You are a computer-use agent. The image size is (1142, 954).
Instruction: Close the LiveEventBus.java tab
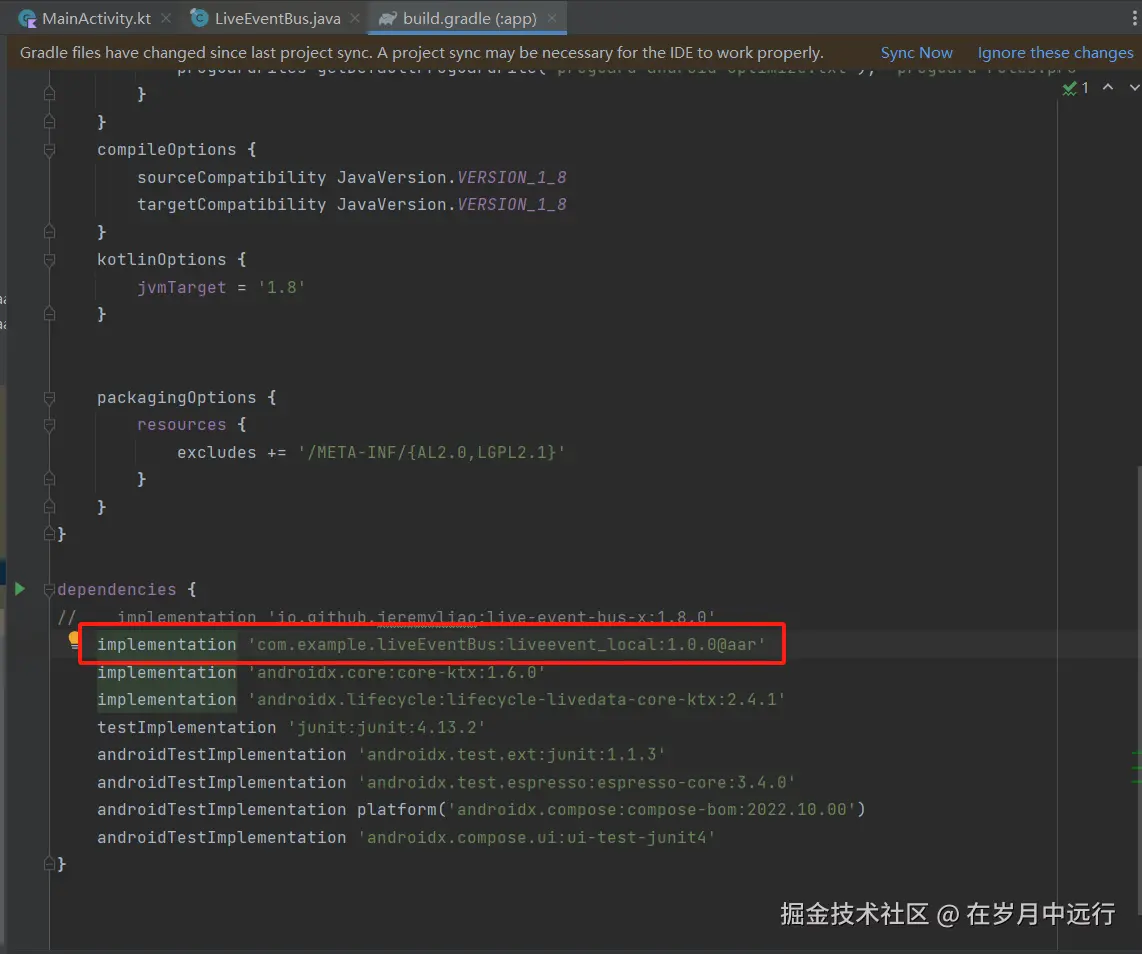point(355,18)
